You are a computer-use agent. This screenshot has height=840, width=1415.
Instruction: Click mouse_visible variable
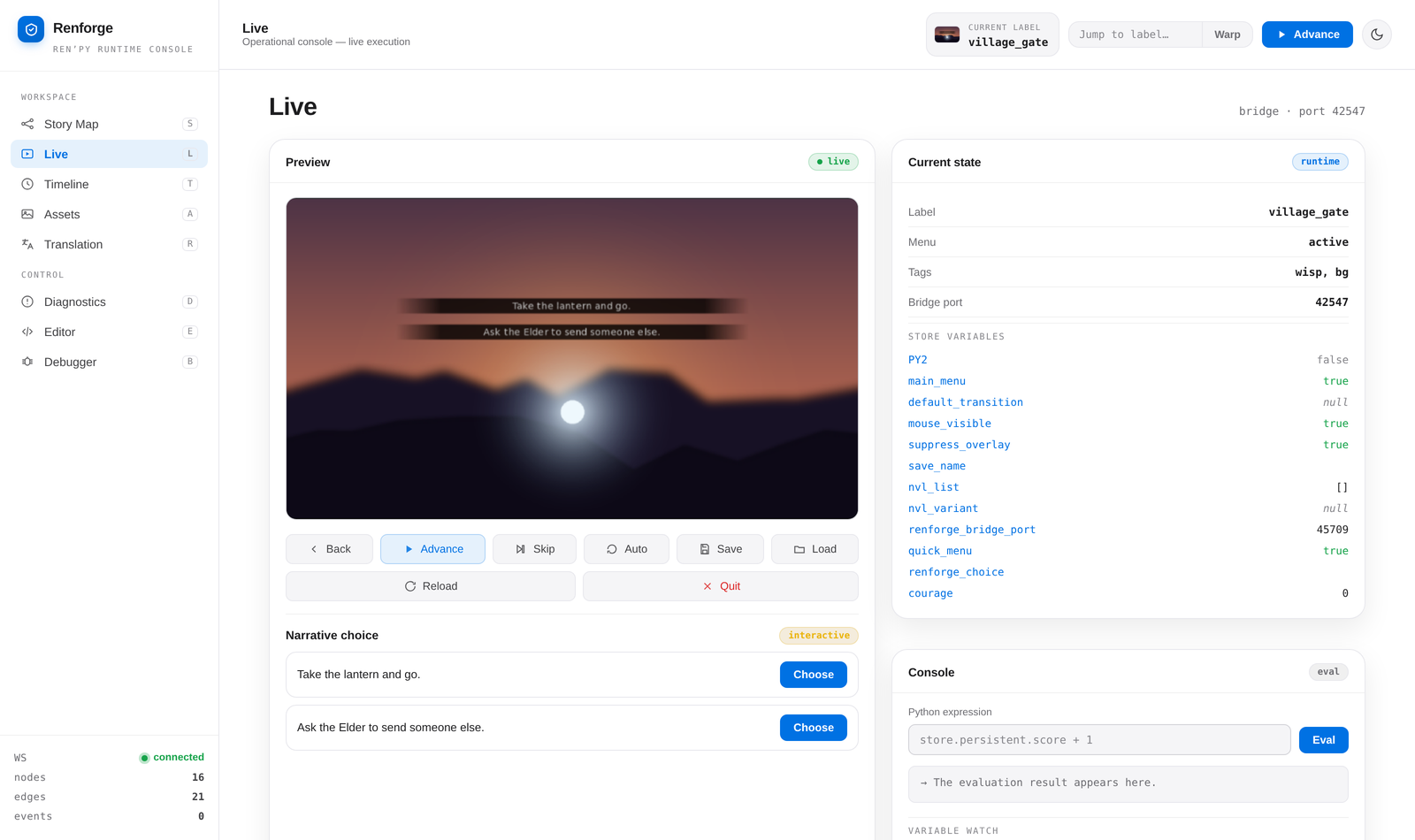[950, 424]
